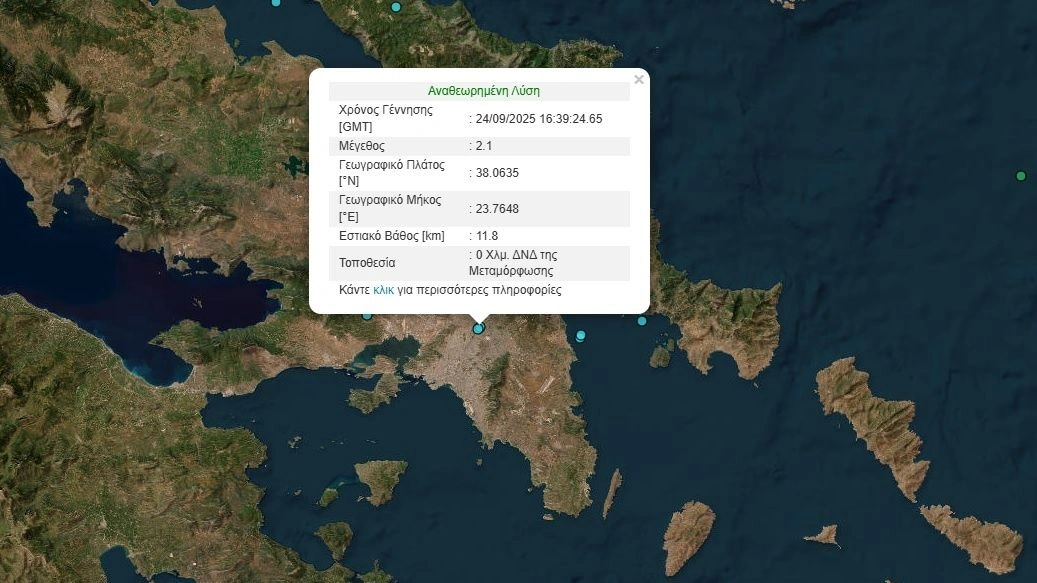Click the green earthquake marker in the eastern sea
The width and height of the screenshot is (1037, 583).
(1021, 176)
